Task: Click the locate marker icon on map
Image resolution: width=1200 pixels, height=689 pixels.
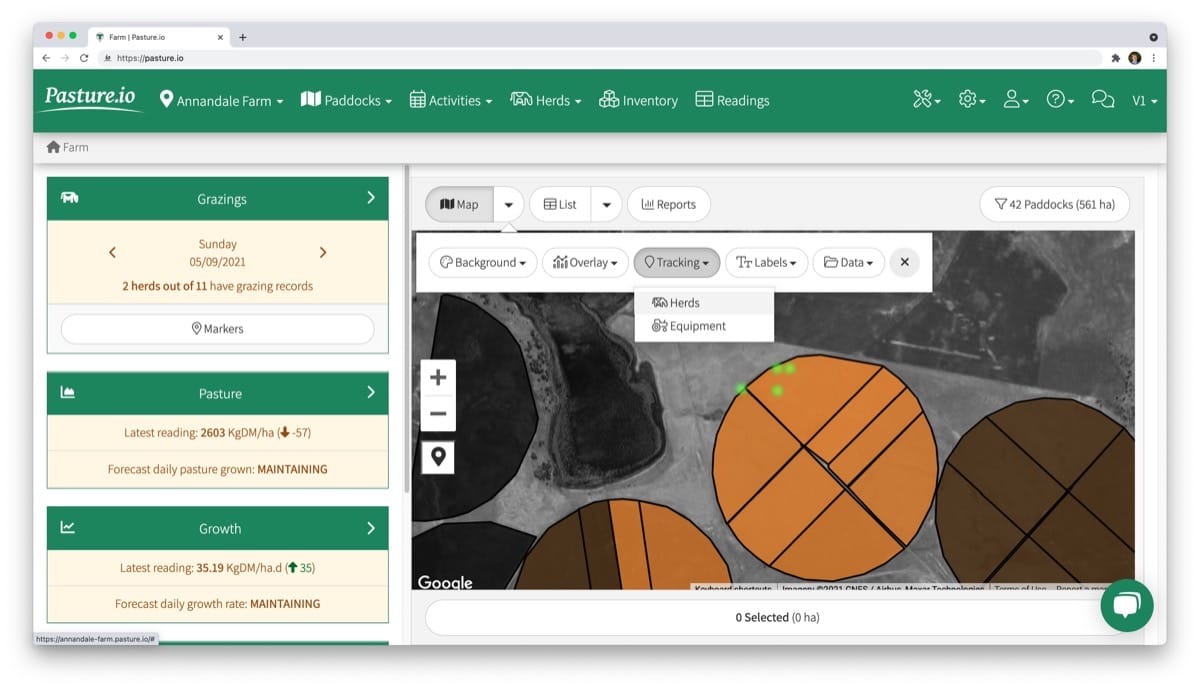Action: coord(438,457)
